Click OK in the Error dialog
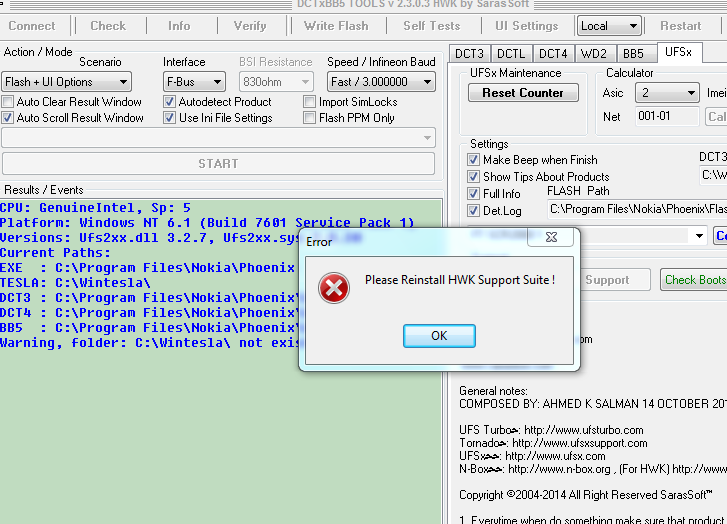Screen dimensions: 727x524 (439, 336)
